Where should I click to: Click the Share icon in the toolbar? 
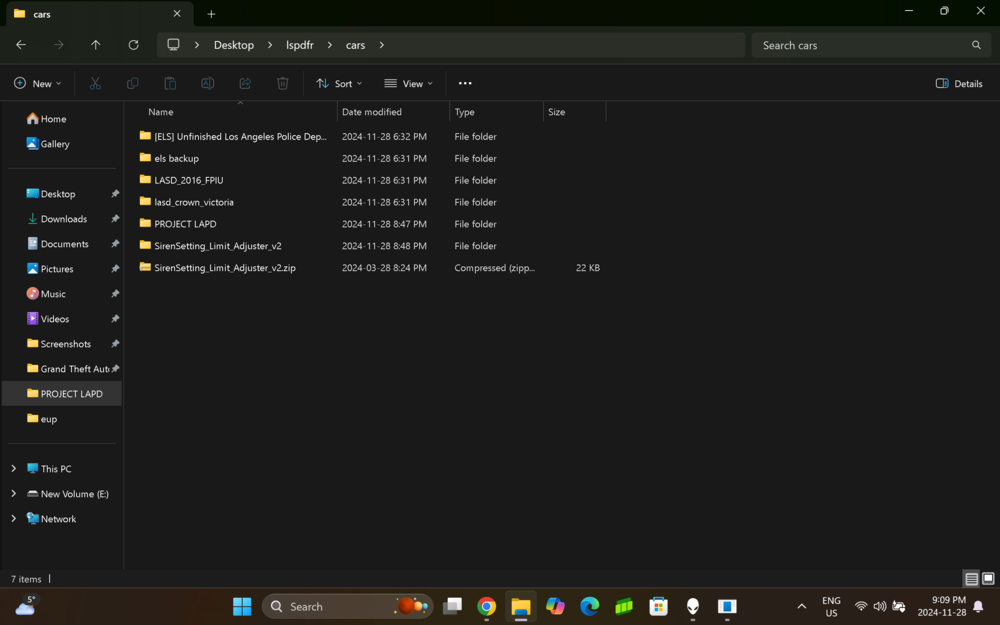click(x=245, y=83)
